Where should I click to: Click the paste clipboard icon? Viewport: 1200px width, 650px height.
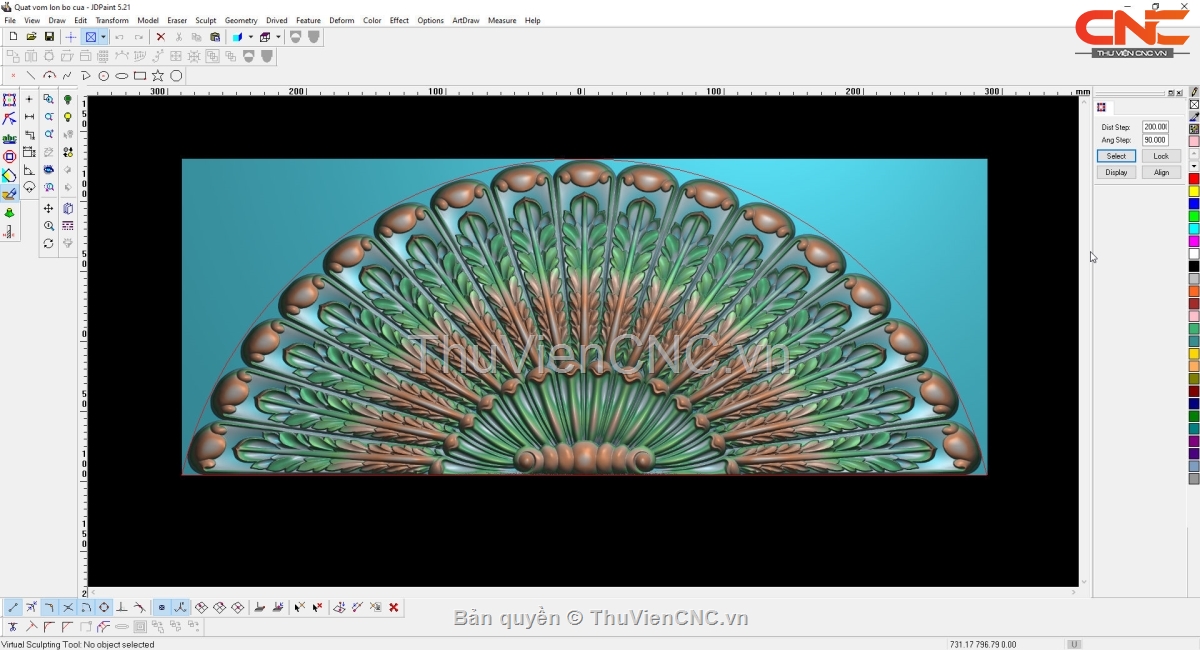(x=214, y=37)
